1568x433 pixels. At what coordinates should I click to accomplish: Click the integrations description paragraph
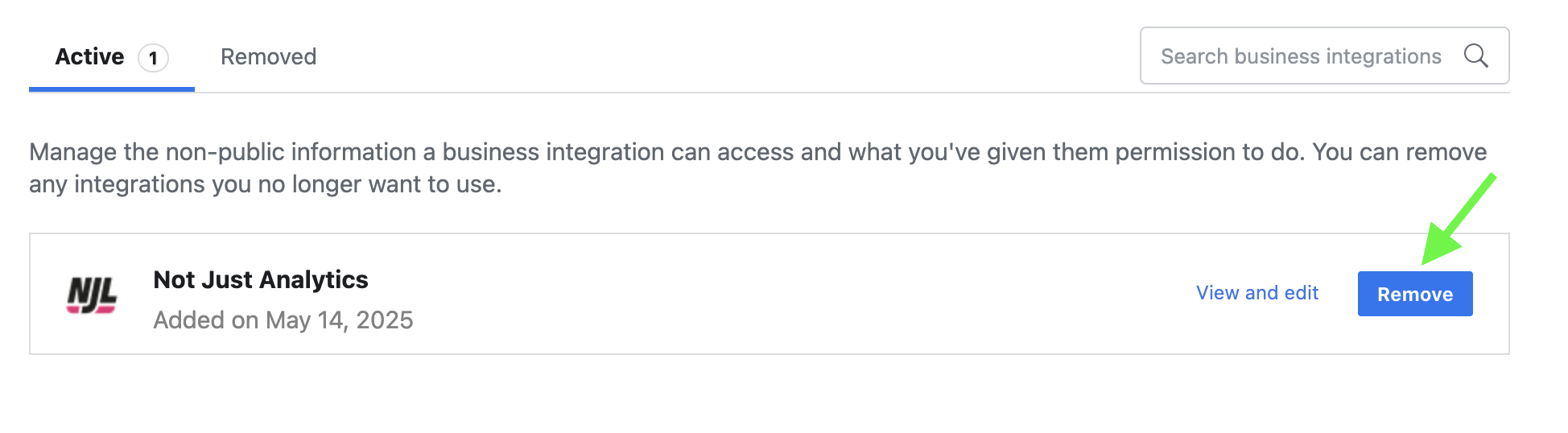click(757, 167)
